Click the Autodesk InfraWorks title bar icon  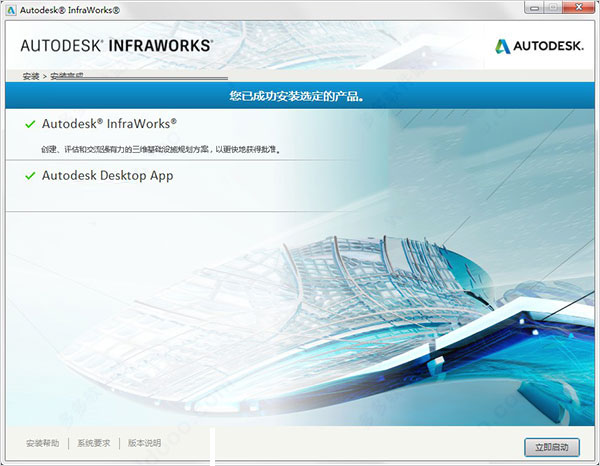click(x=11, y=10)
